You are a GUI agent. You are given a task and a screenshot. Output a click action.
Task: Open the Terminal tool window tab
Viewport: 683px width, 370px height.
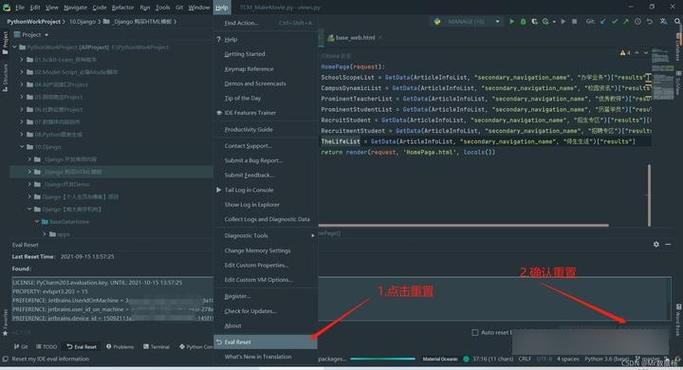tap(156, 347)
